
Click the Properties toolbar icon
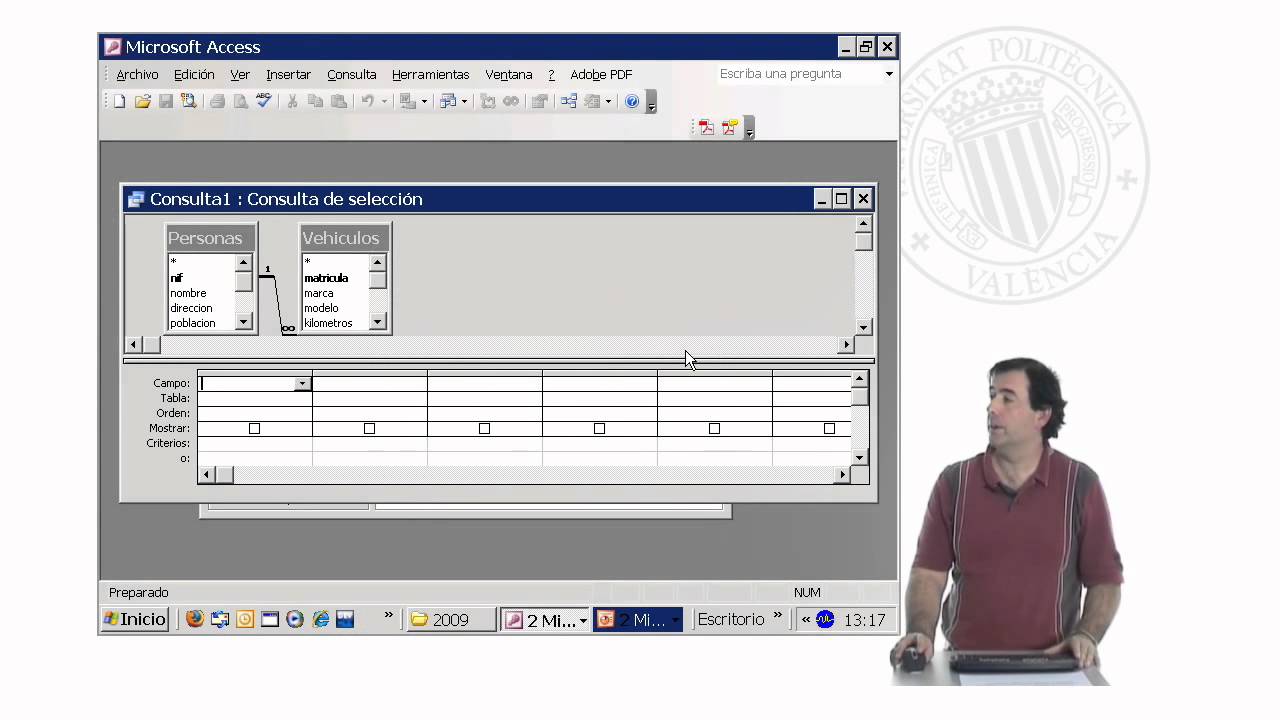(x=540, y=101)
